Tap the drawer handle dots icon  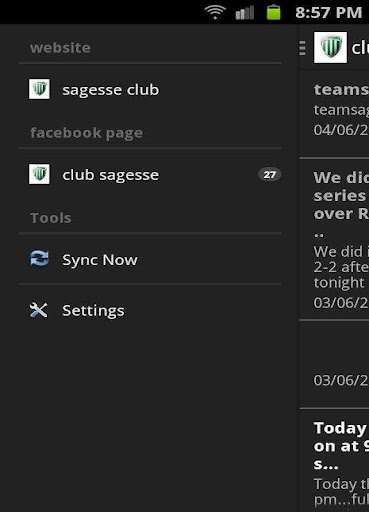click(302, 48)
